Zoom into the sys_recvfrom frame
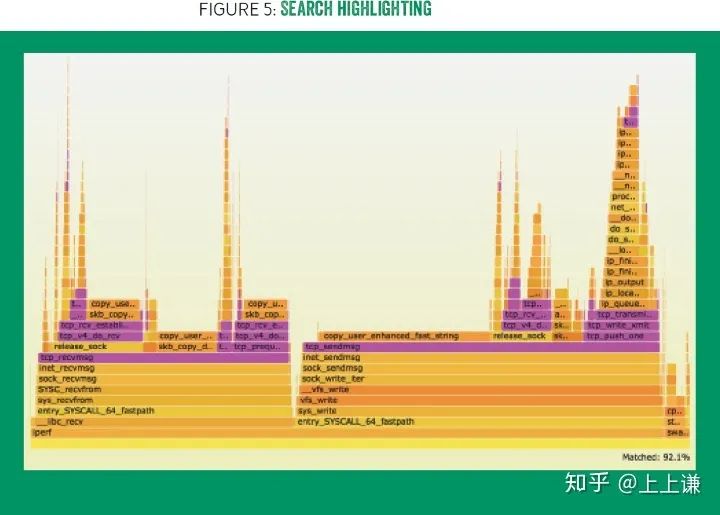The height and width of the screenshot is (515, 720). [164, 400]
